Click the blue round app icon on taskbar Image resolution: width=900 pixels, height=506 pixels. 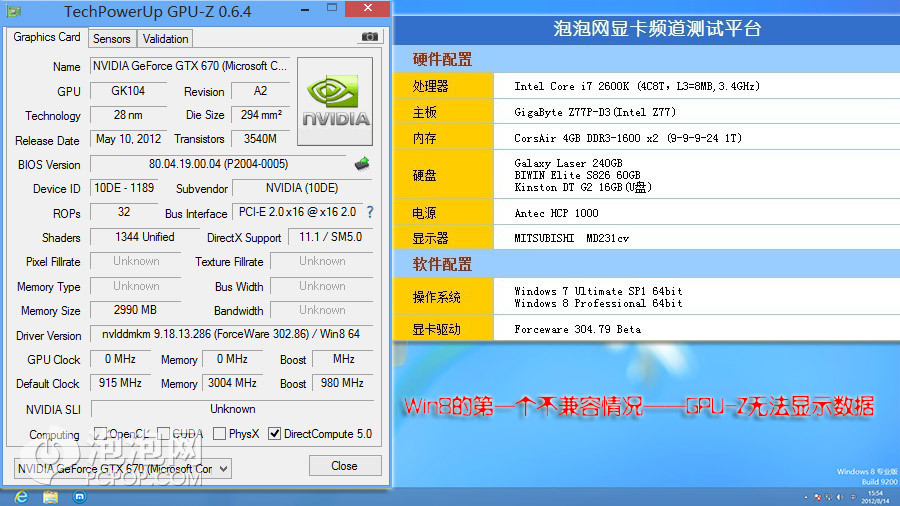[78, 496]
